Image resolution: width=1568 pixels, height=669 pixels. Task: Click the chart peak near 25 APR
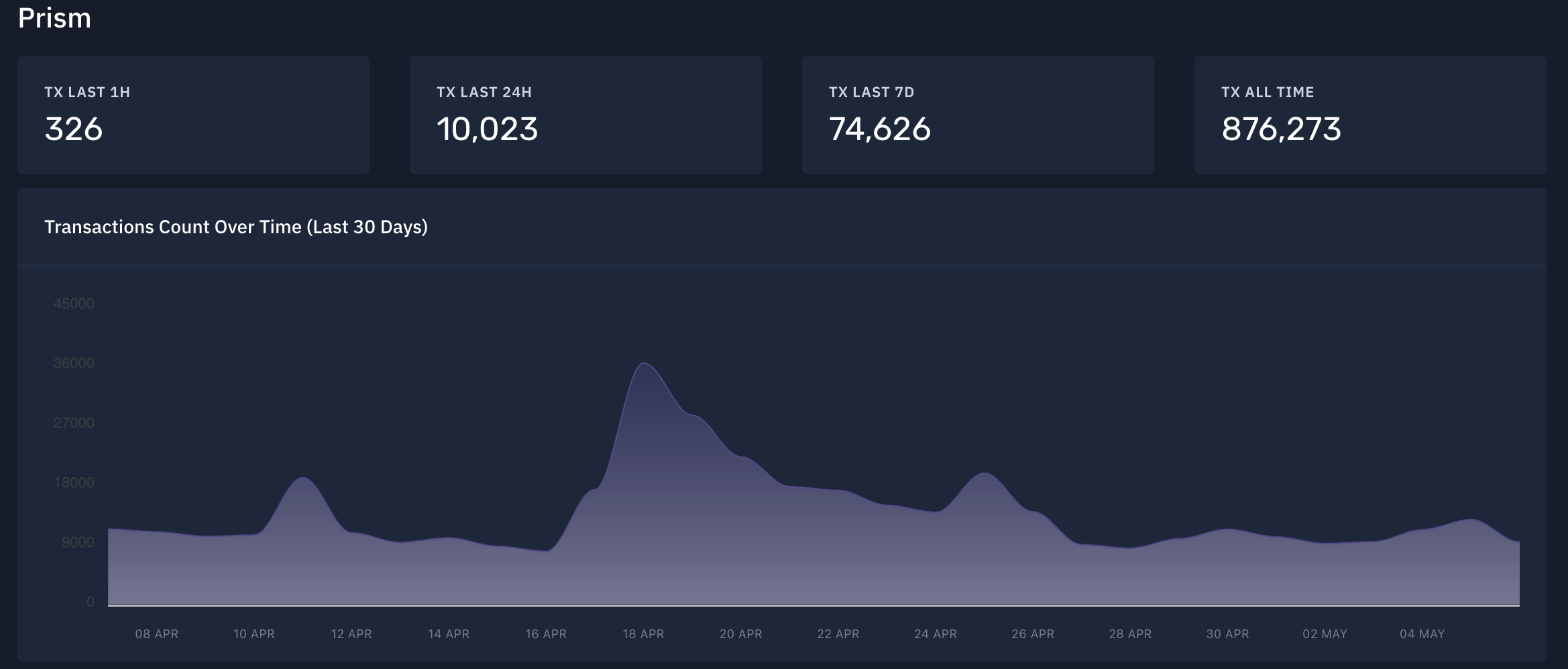pyautogui.click(x=984, y=474)
